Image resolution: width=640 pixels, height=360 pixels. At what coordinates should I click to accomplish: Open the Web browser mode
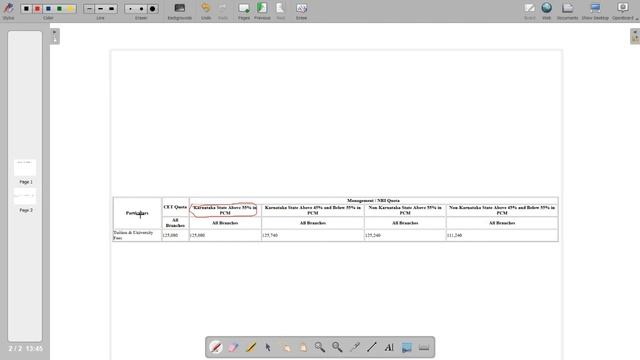[x=547, y=11]
